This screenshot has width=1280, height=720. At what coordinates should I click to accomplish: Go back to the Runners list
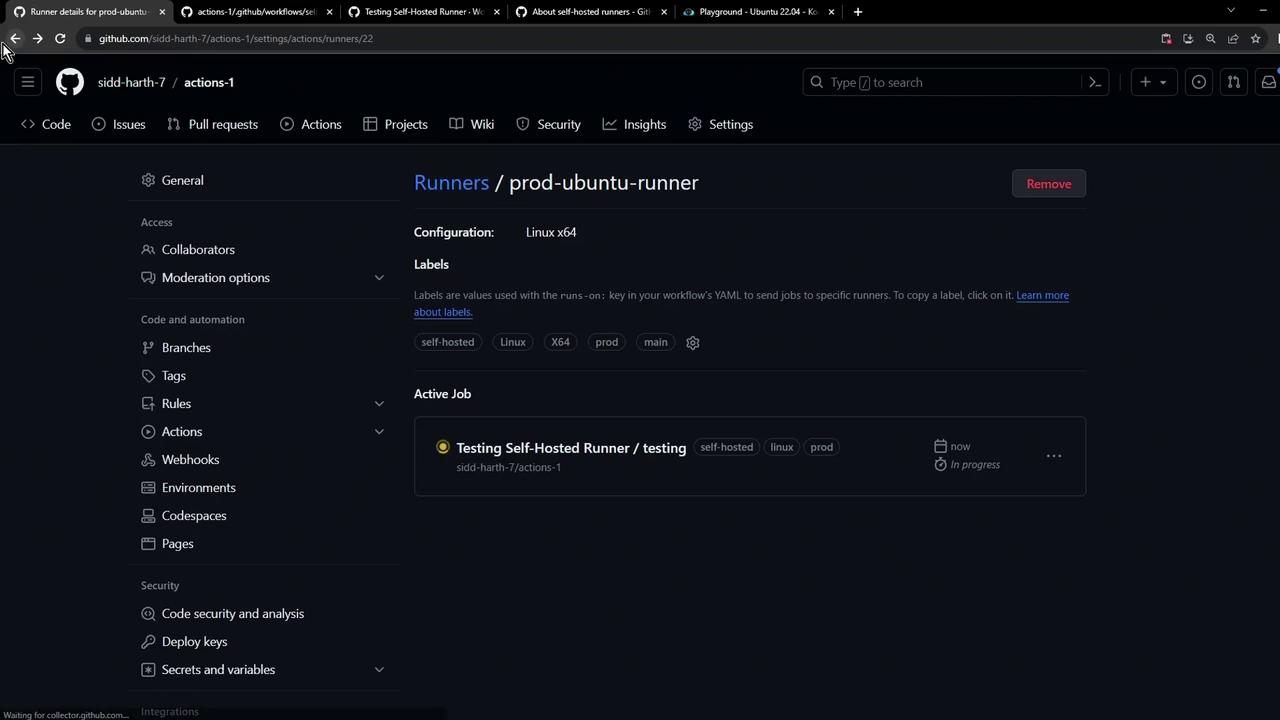click(x=451, y=182)
